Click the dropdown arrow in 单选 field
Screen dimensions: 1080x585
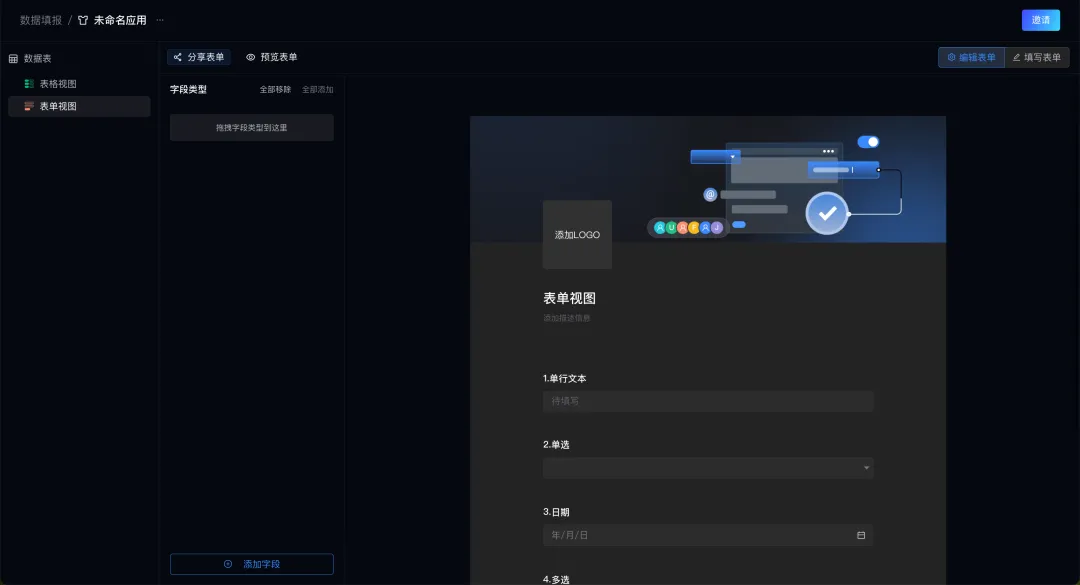coord(866,468)
